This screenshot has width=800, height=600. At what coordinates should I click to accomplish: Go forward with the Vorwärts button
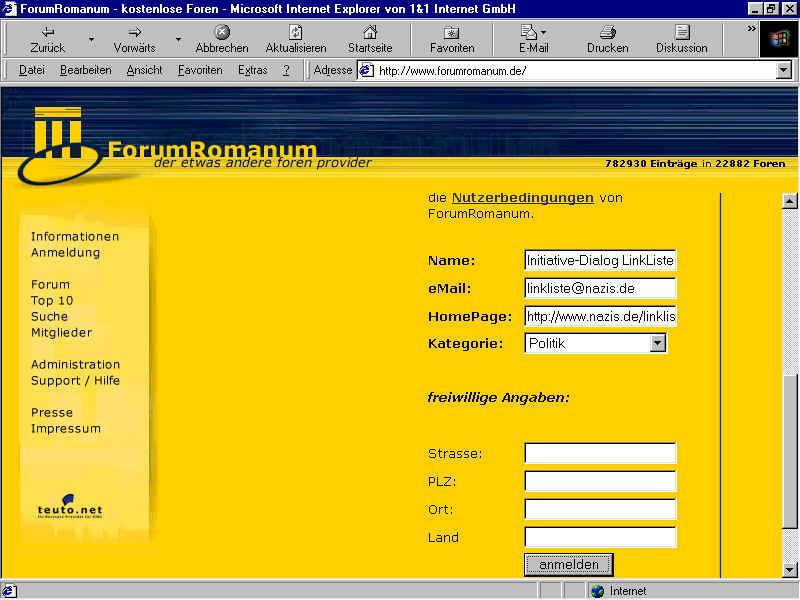(x=134, y=39)
